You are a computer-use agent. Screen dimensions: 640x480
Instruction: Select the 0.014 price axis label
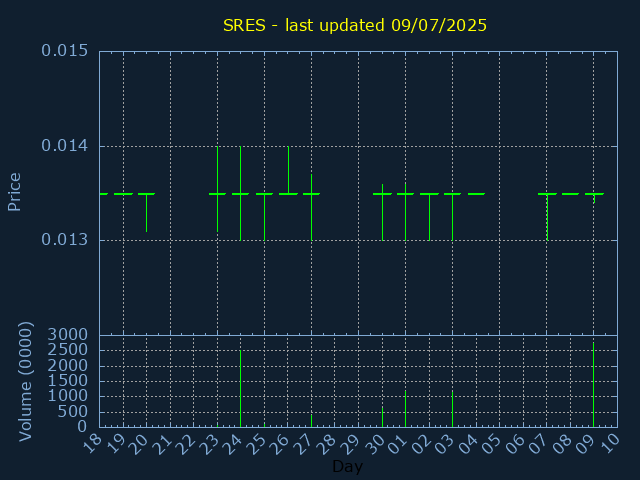(x=64, y=145)
